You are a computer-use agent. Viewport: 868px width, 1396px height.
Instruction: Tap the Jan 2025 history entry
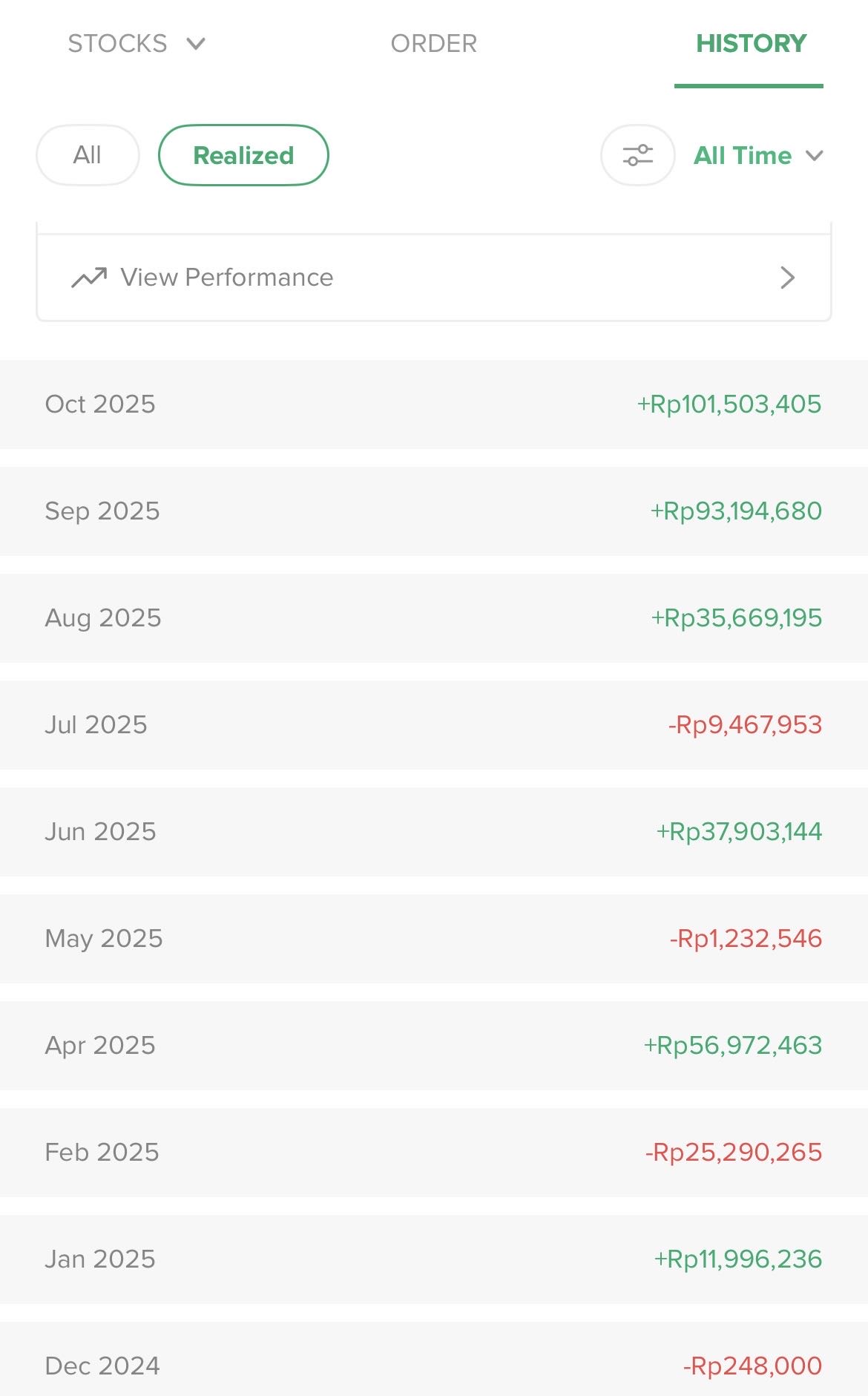[x=434, y=1259]
